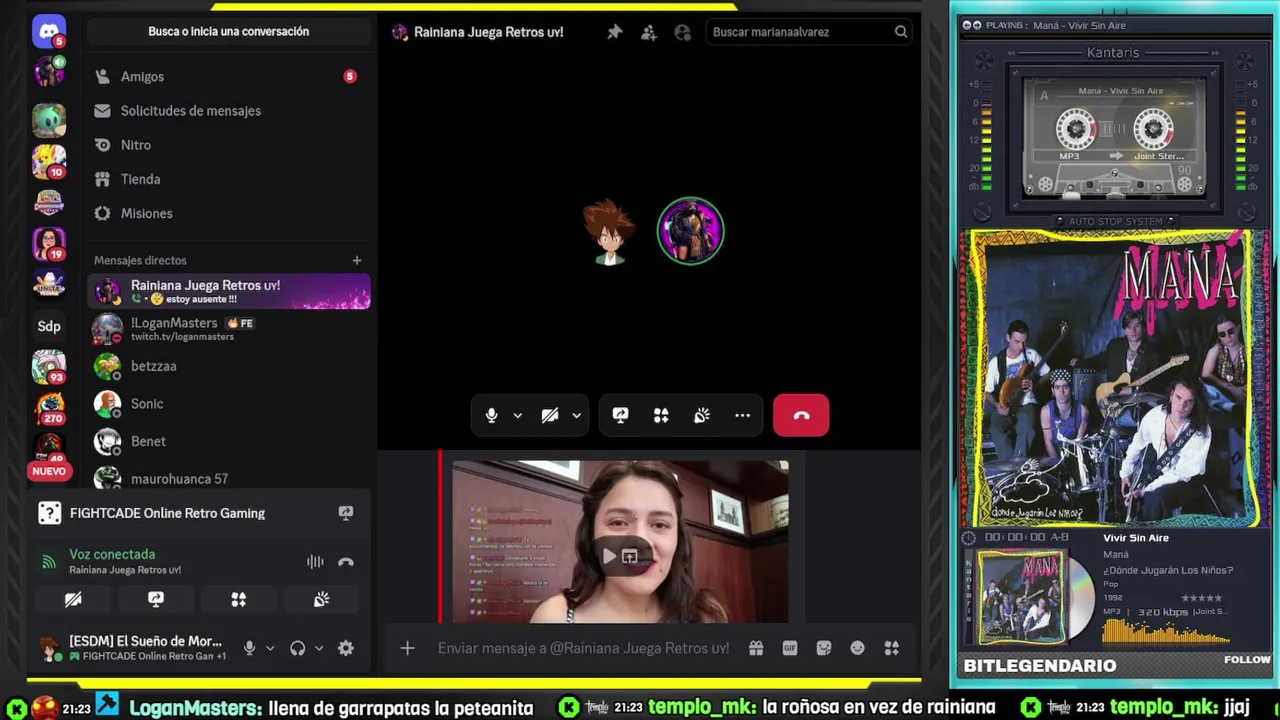The height and width of the screenshot is (720, 1280).
Task: Click the orange audio waveform progress
Action: click(1167, 632)
